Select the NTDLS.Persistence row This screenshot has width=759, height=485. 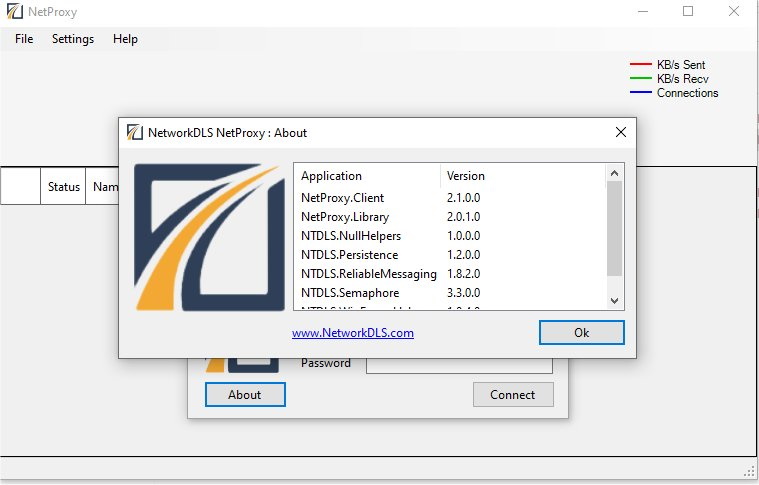click(450, 255)
